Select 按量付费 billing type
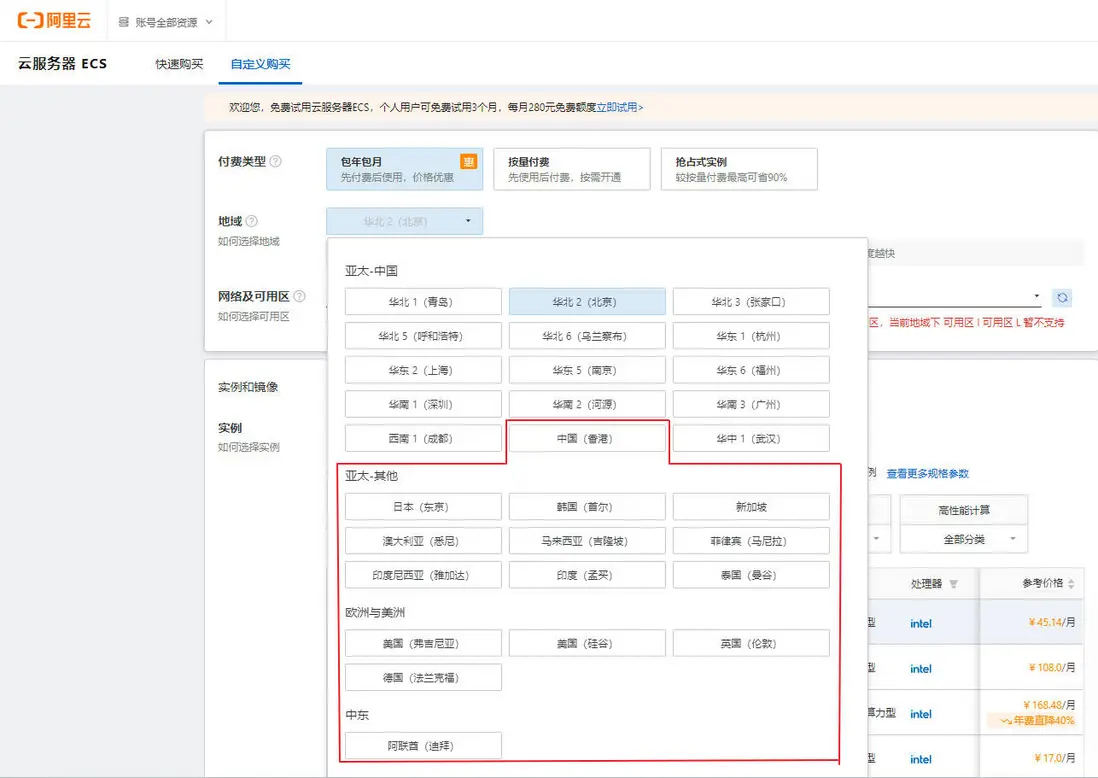 (x=571, y=169)
